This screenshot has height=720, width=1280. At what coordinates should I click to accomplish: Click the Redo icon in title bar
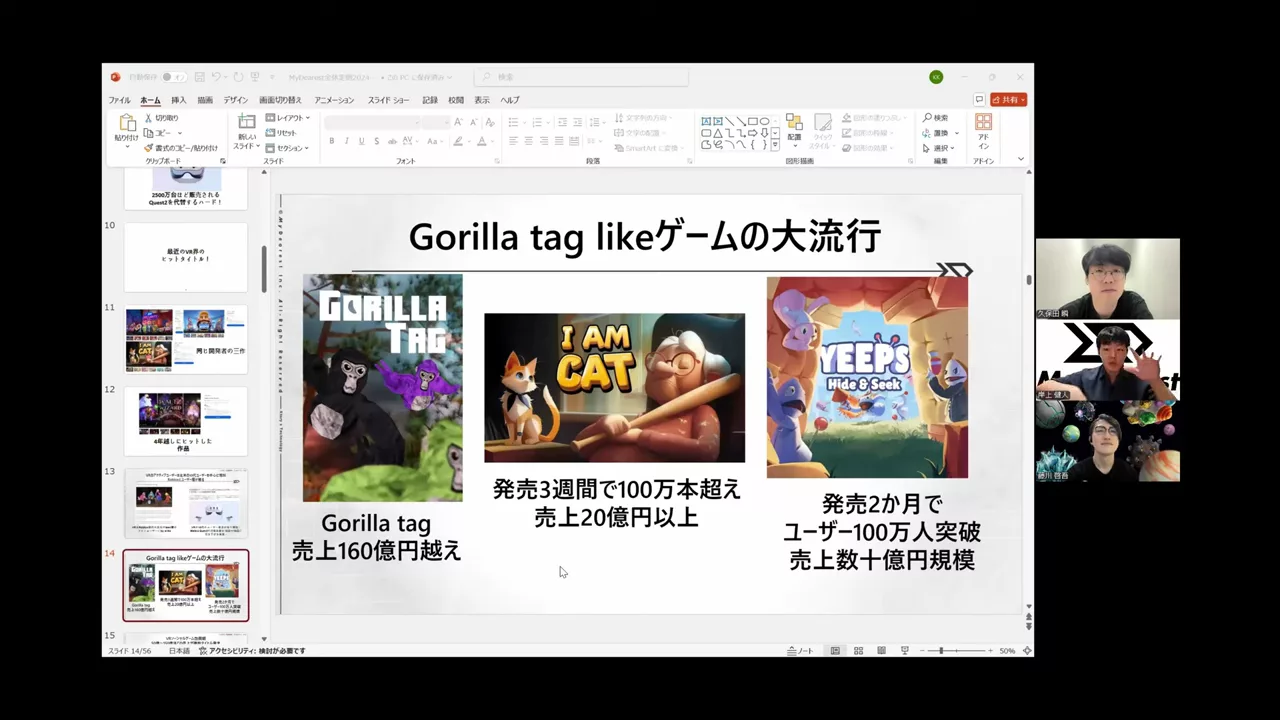(x=240, y=77)
